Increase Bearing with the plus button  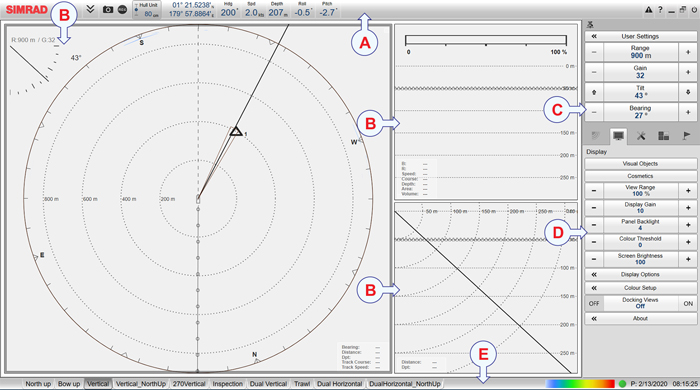[x=688, y=112]
